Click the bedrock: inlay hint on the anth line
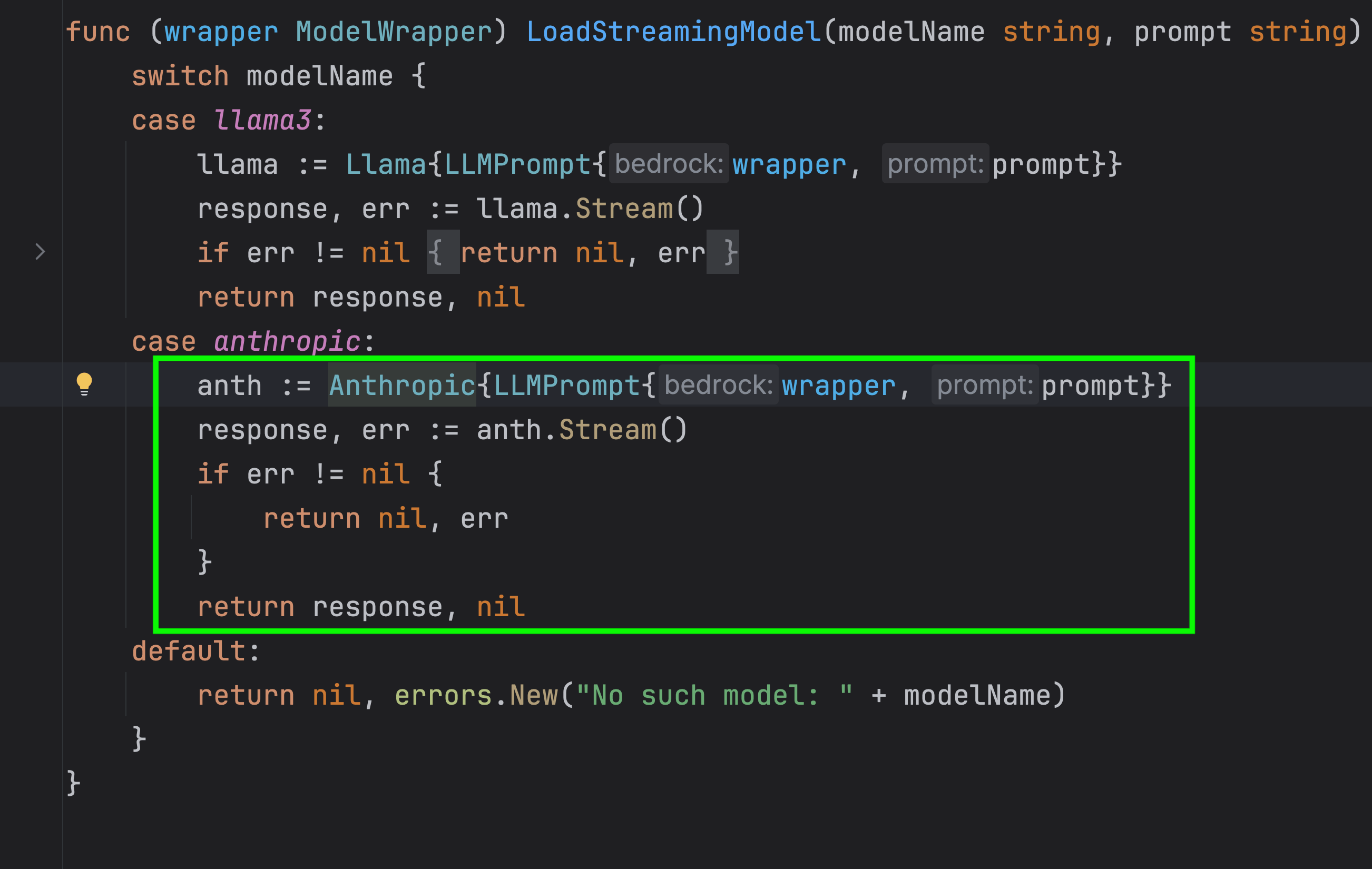The width and height of the screenshot is (1372, 869). point(718,385)
